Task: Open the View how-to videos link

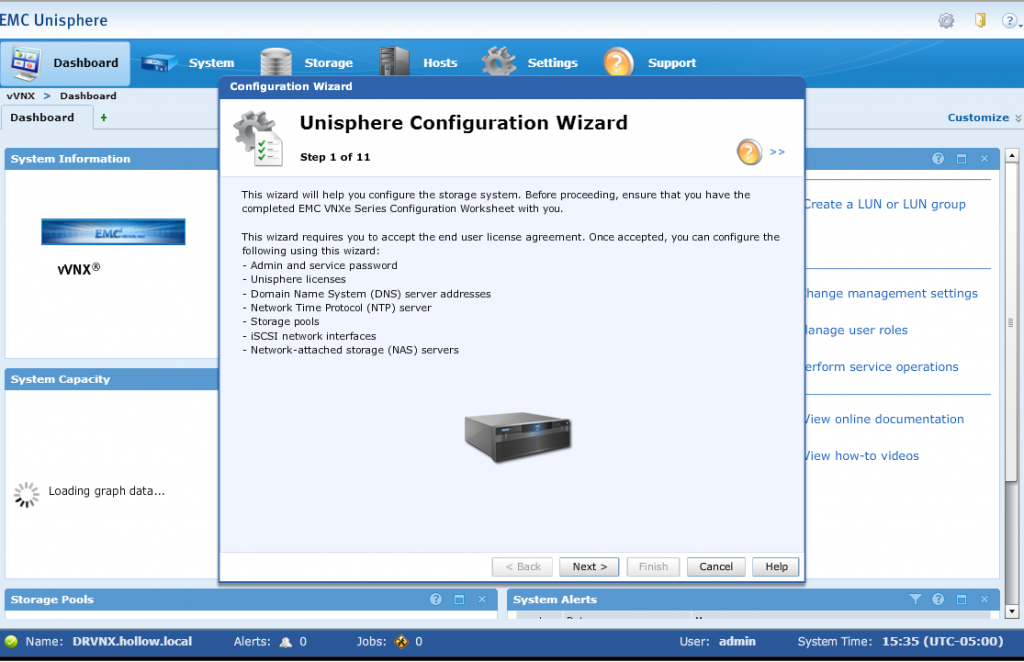Action: click(x=860, y=455)
